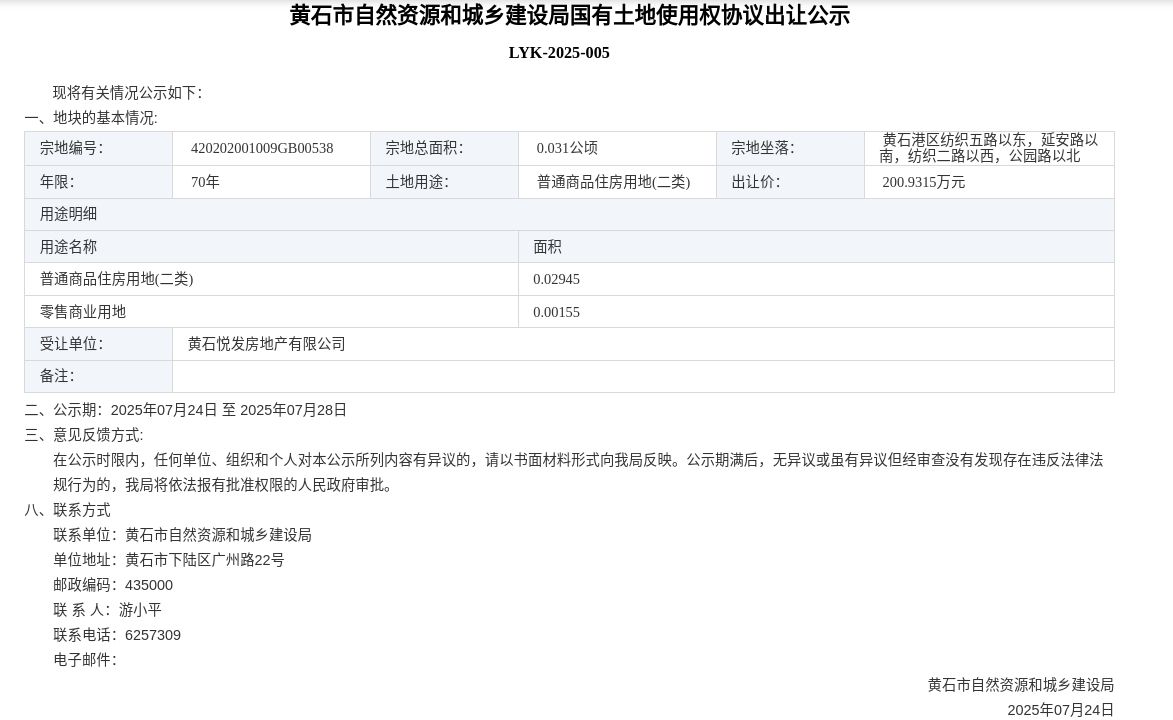Click the 用途名称 column header
This screenshot has height=720, width=1173.
[x=272, y=247]
